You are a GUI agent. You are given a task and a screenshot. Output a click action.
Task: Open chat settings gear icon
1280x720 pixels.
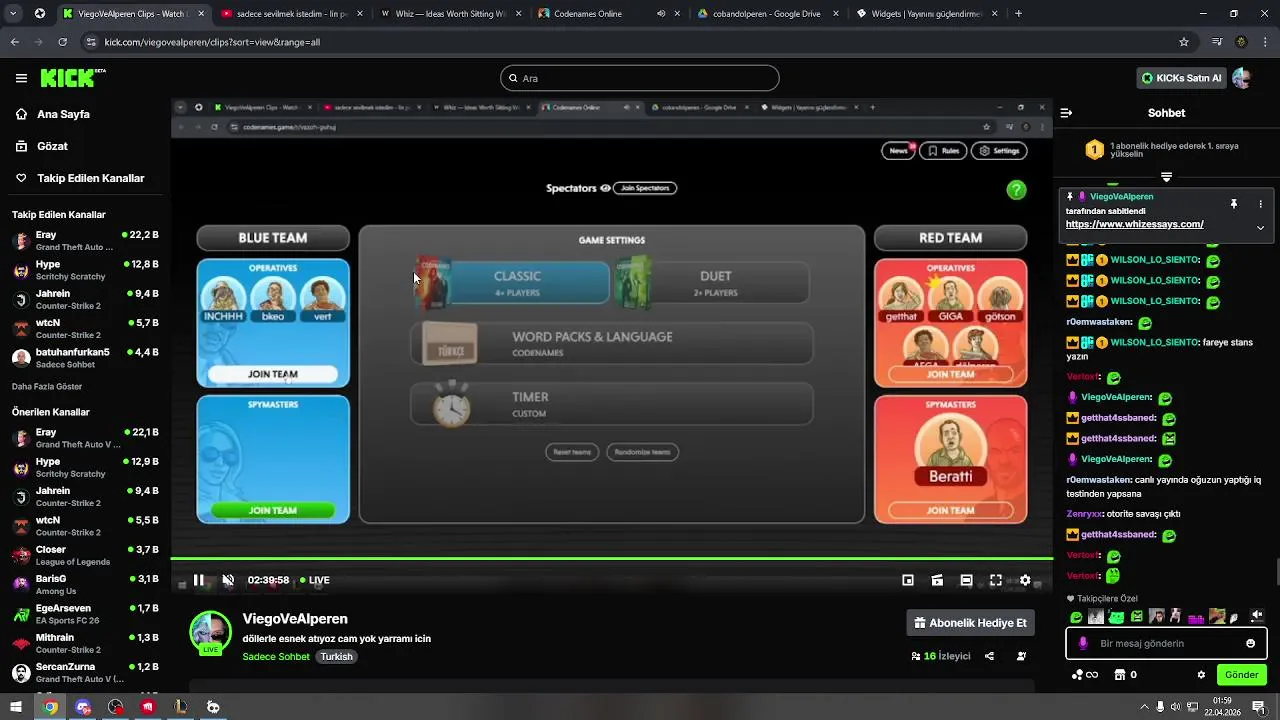click(1201, 675)
